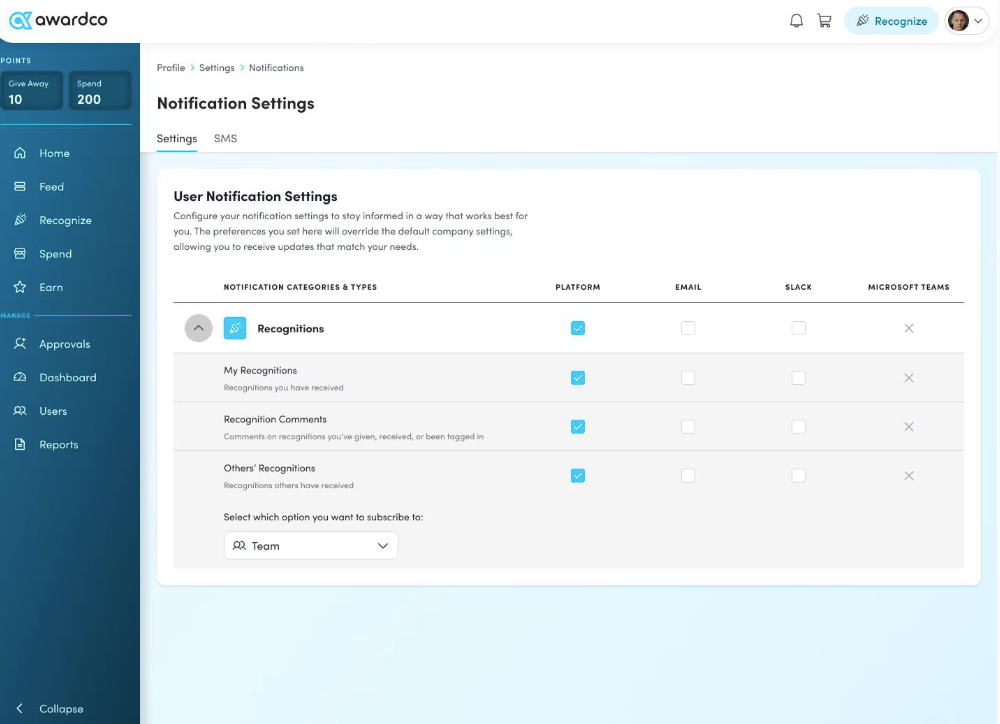Viewport: 1000px width, 724px height.
Task: Select the Feed icon in the sidebar
Action: tap(20, 186)
